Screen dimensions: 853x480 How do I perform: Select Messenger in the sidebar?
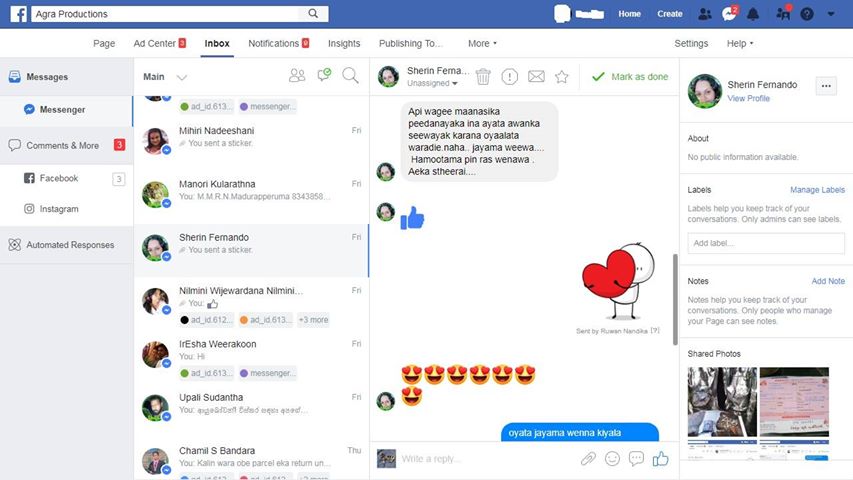coord(66,109)
